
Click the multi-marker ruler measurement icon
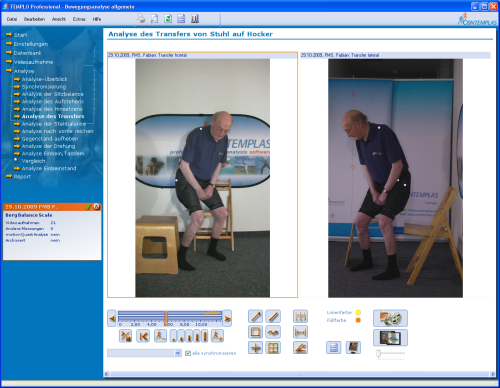[300, 316]
